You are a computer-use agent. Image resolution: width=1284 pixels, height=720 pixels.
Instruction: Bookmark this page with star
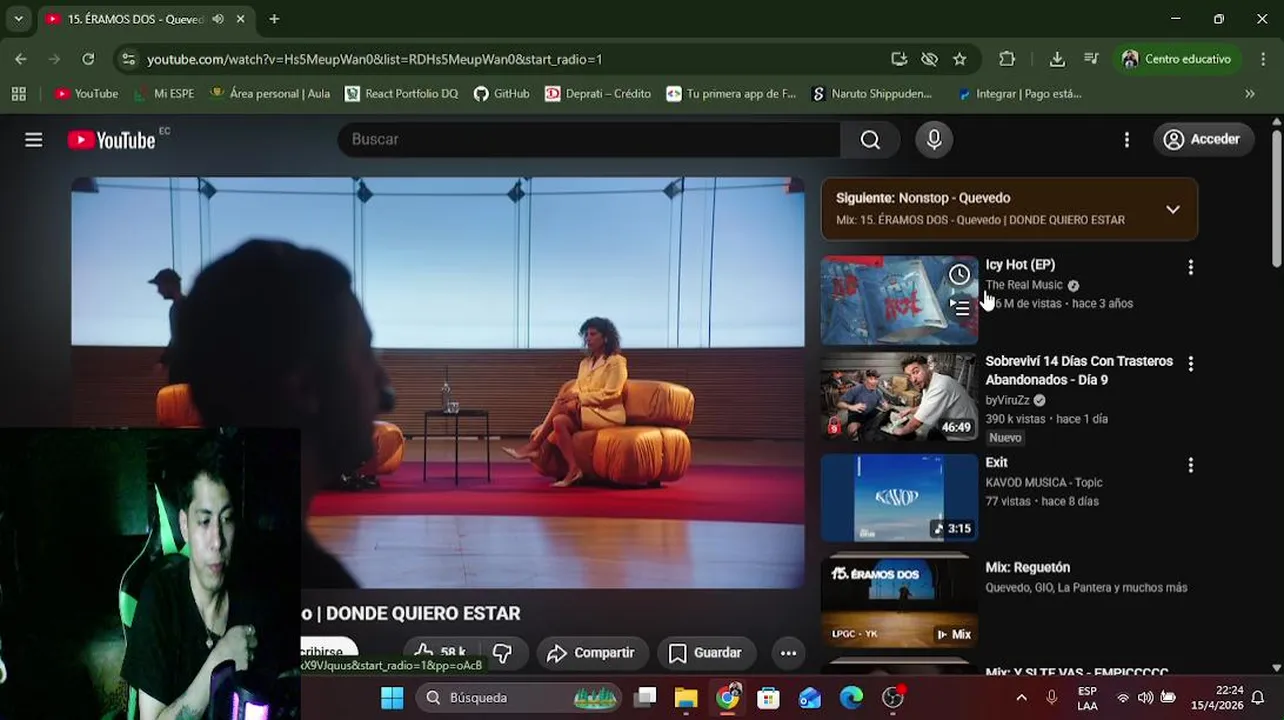pos(960,59)
